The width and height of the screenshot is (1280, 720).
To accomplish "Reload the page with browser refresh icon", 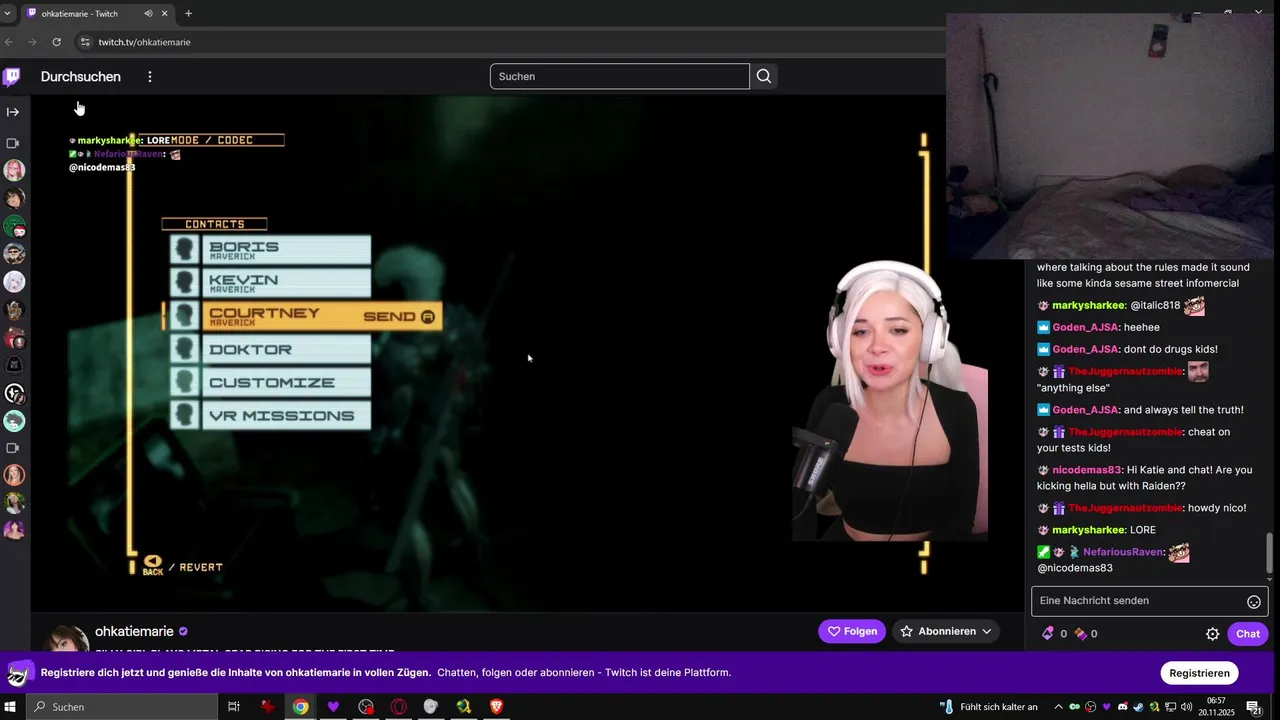I will coord(57,42).
